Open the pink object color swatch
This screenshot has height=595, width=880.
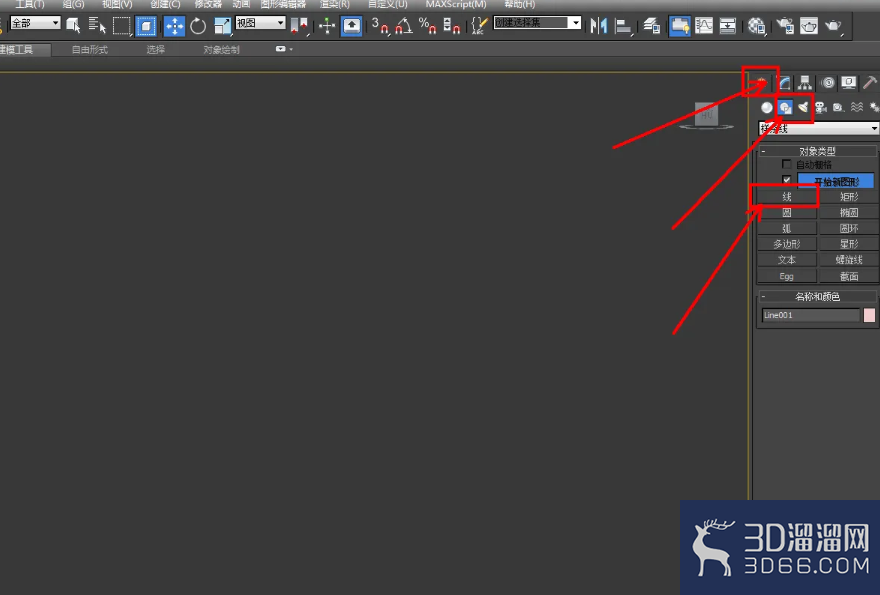coord(869,315)
